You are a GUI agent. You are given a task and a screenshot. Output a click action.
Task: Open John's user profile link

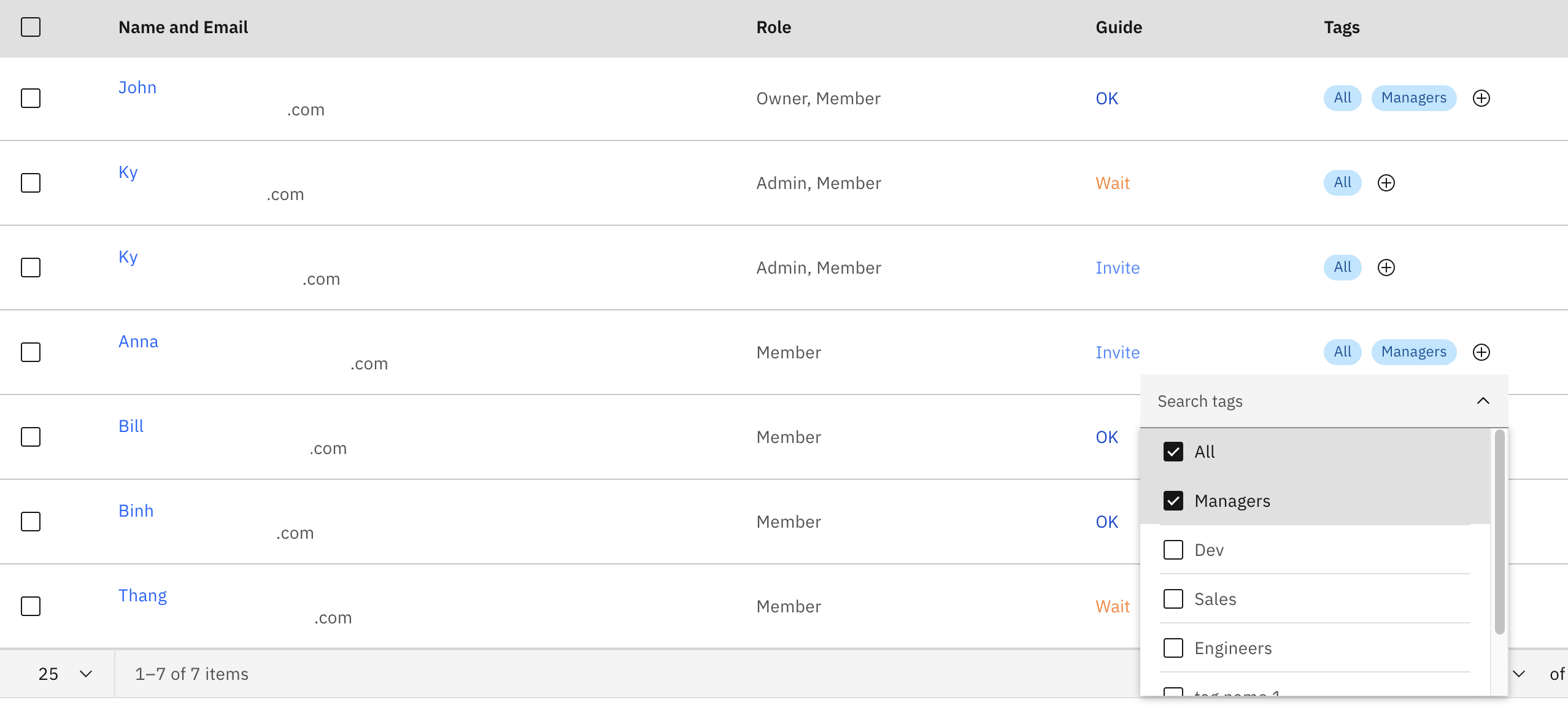[137, 88]
